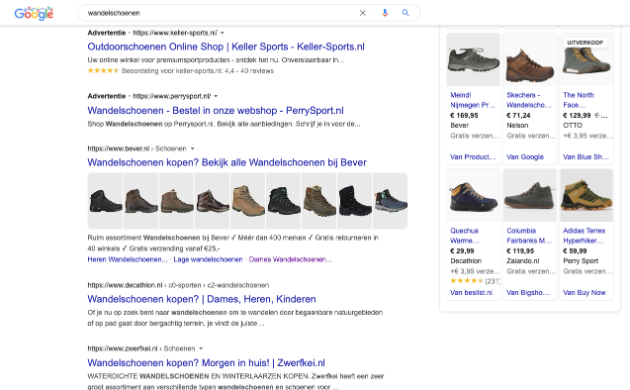Click the Google logo
Screen dimensions: 630x390
pos(34,13)
